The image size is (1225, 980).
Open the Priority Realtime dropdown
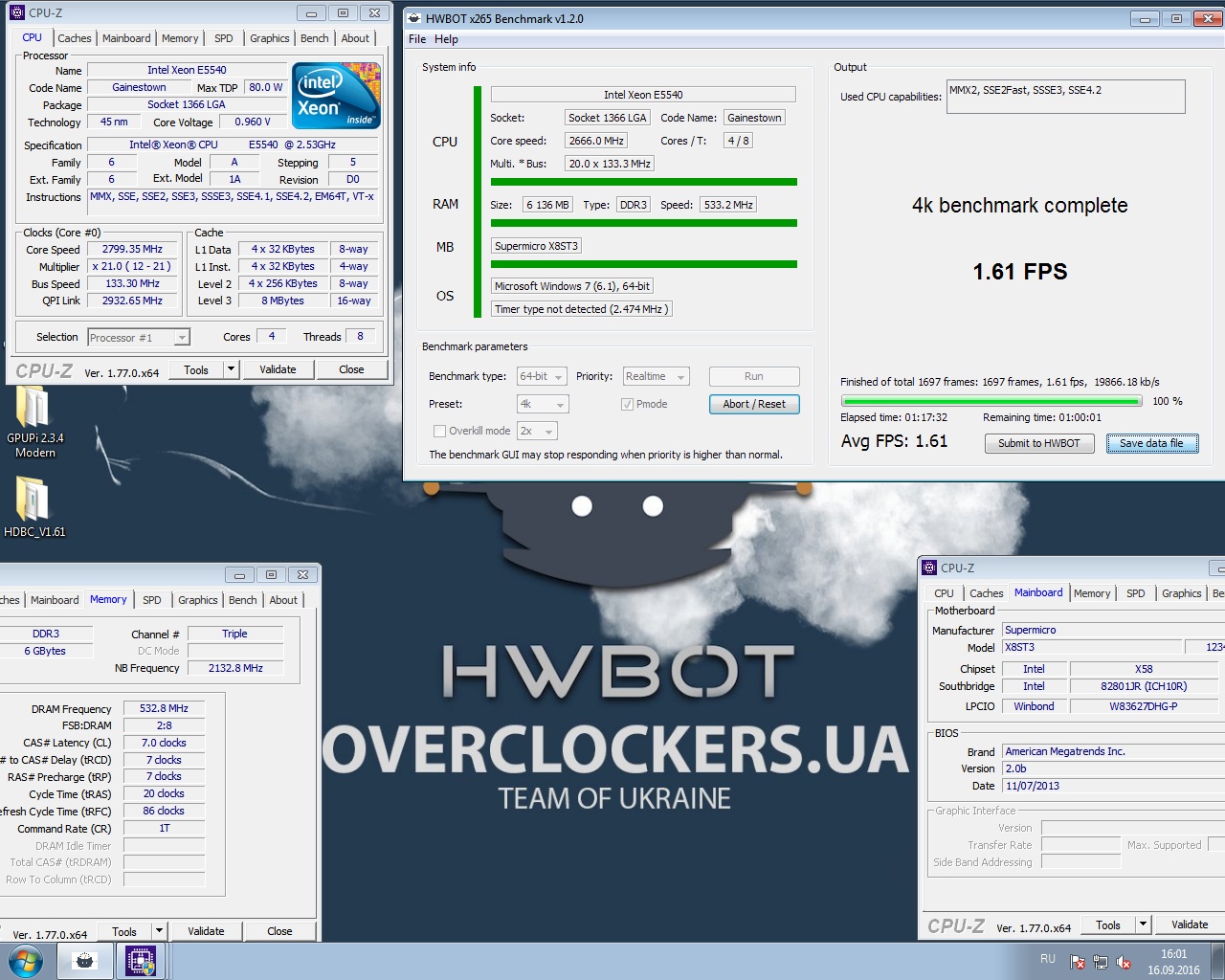pyautogui.click(x=656, y=376)
